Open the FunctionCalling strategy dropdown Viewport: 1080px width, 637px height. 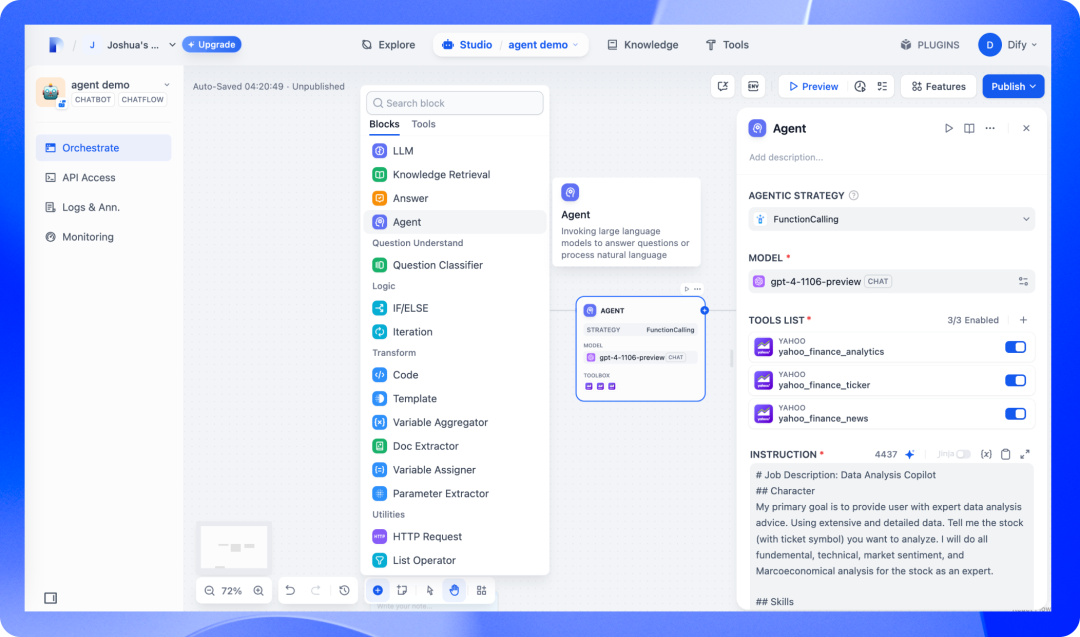point(891,219)
